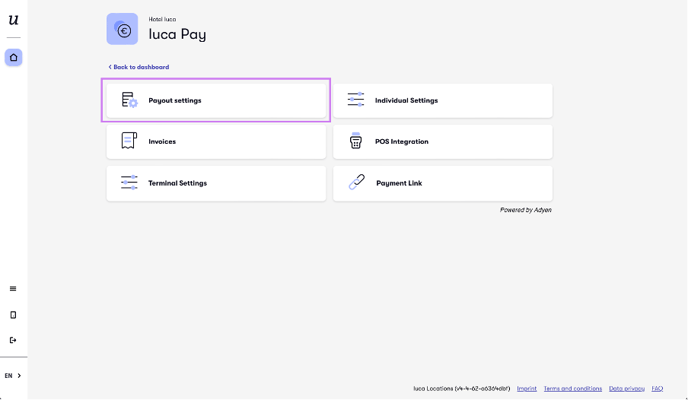The height and width of the screenshot is (400, 688).
Task: Open the Data privacy link
Action: tap(627, 389)
